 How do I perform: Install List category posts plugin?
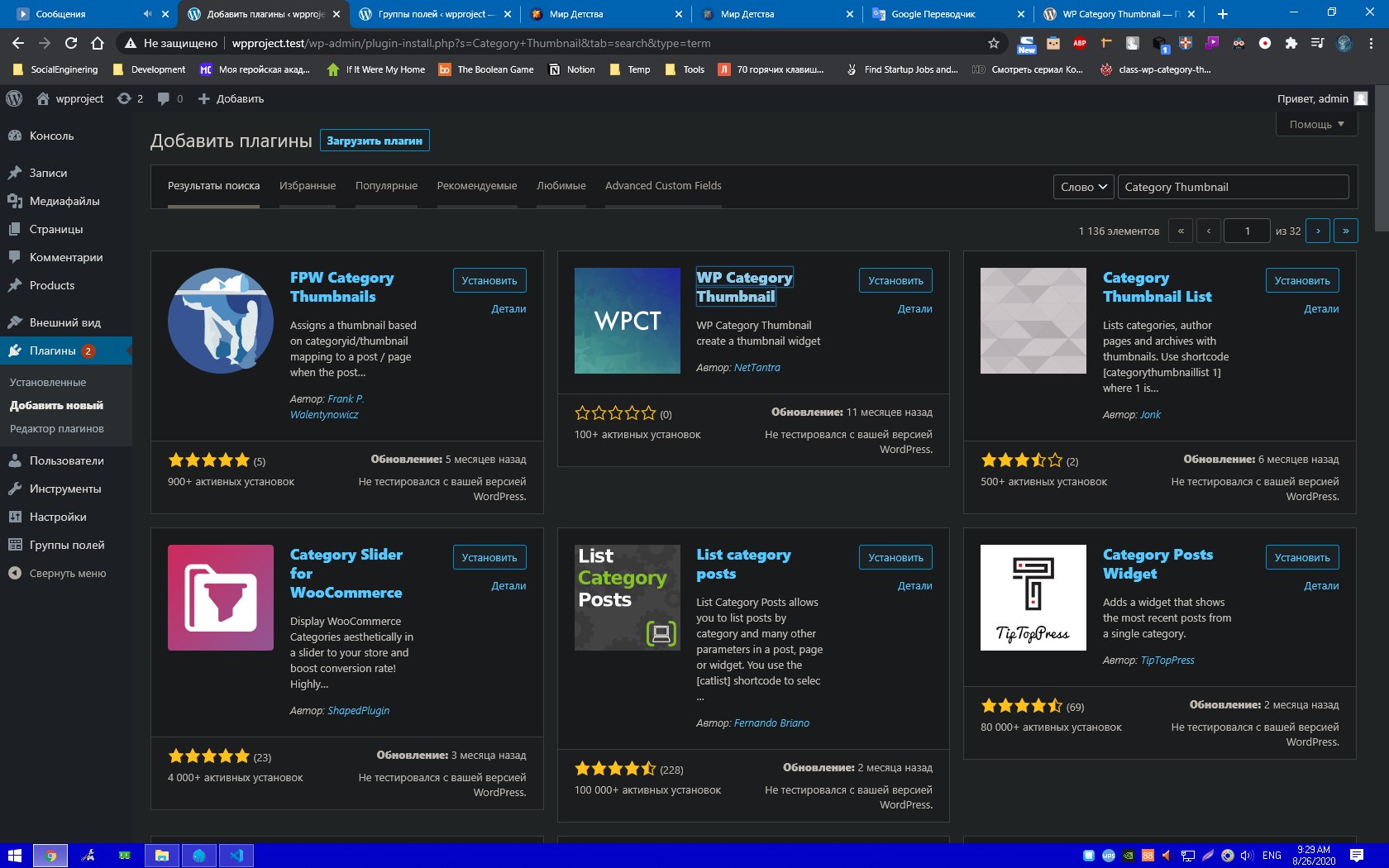[895, 557]
